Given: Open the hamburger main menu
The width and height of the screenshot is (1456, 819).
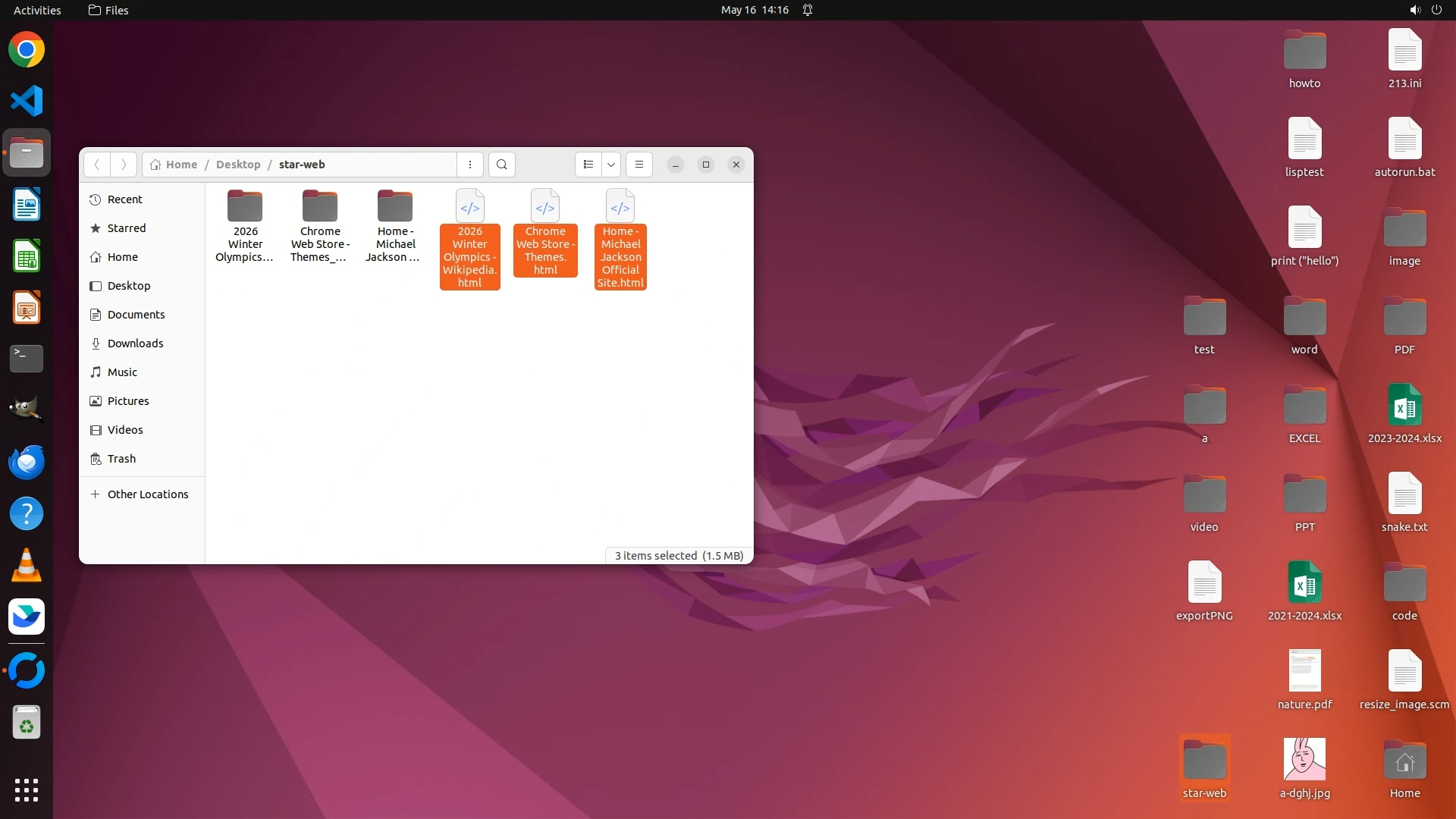Looking at the screenshot, I should tap(639, 165).
